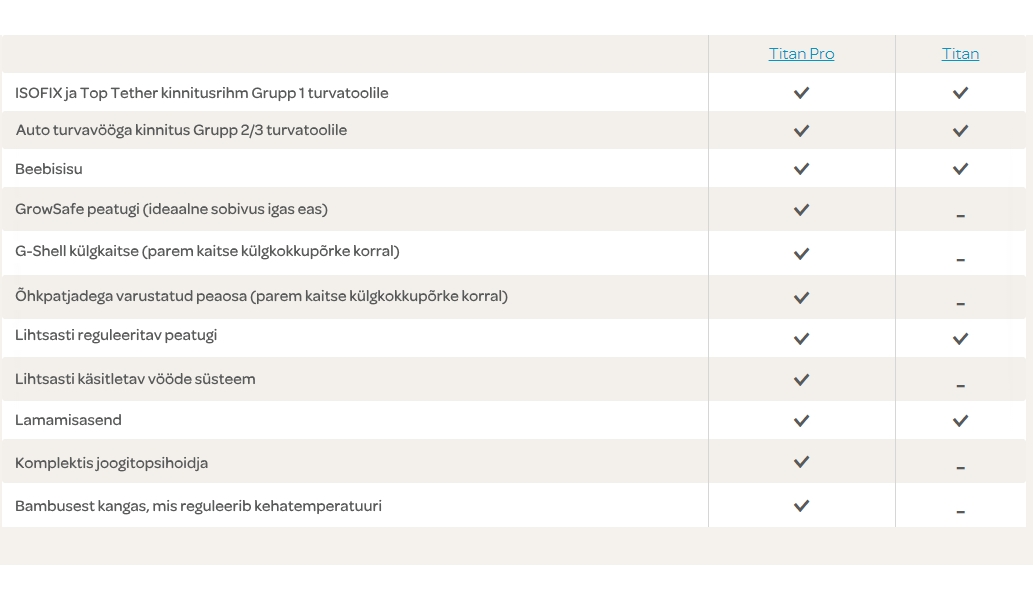Click Titan Pro checkmark for Beebisisu

click(x=801, y=169)
